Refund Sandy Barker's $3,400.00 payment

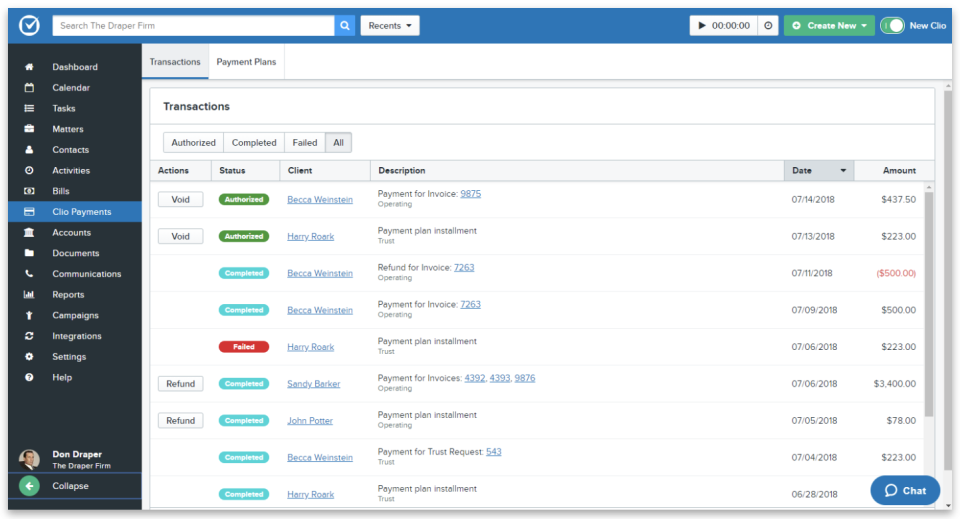tap(181, 384)
